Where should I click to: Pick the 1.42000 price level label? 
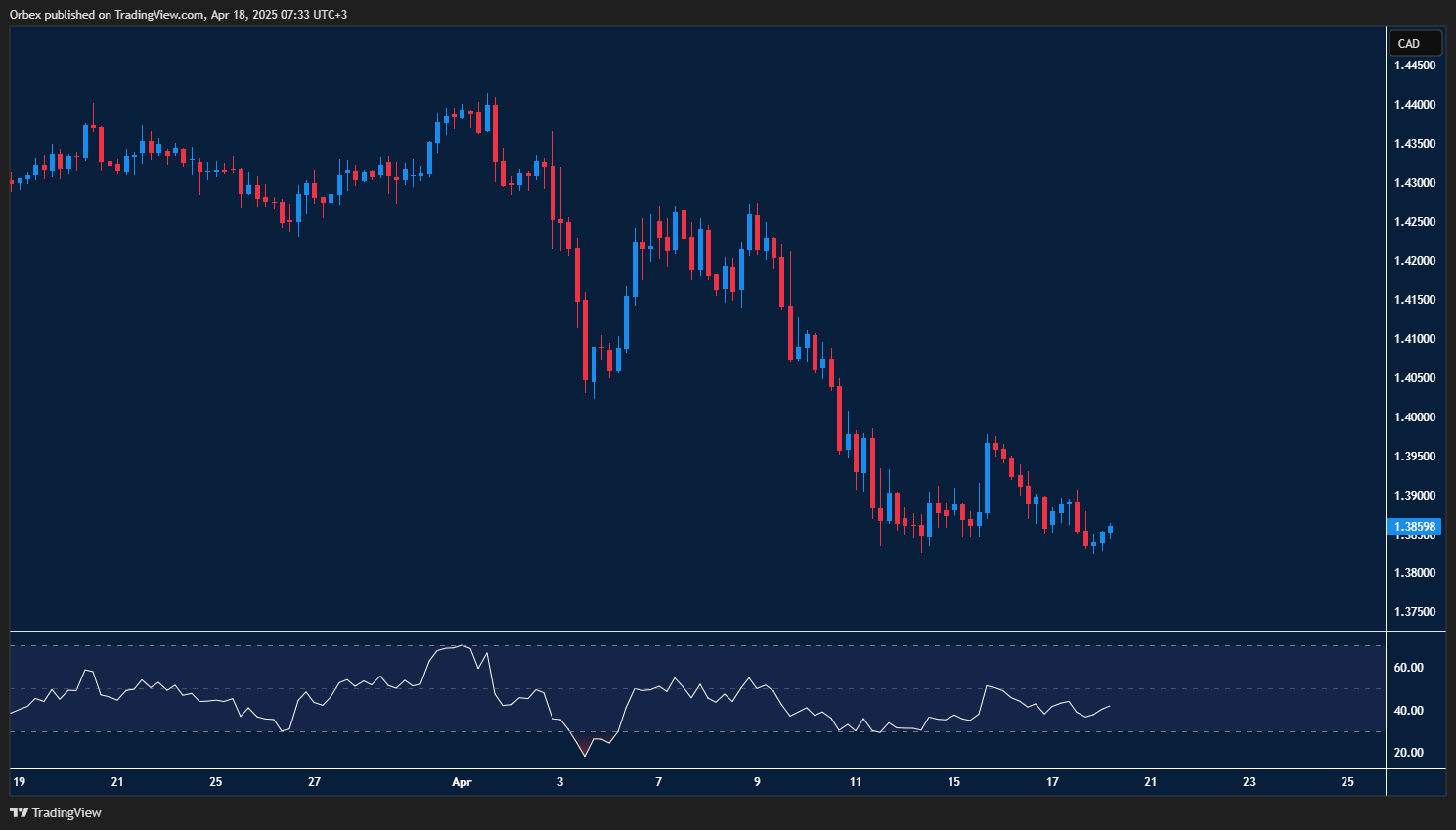tap(1415, 261)
